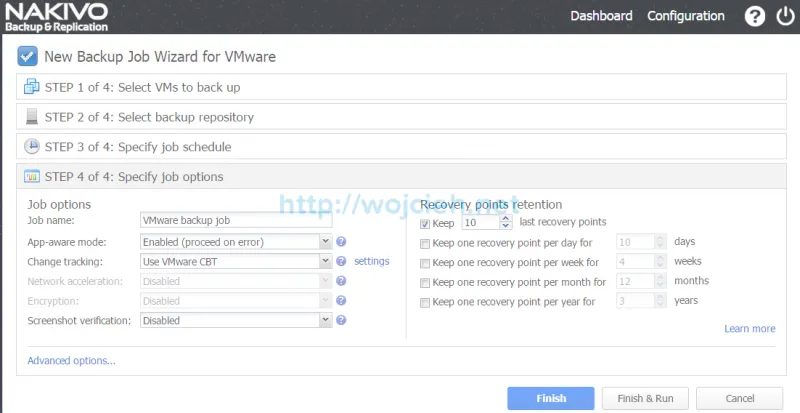Open the Advanced options link
Image resolution: width=800 pixels, height=413 pixels.
pos(71,360)
